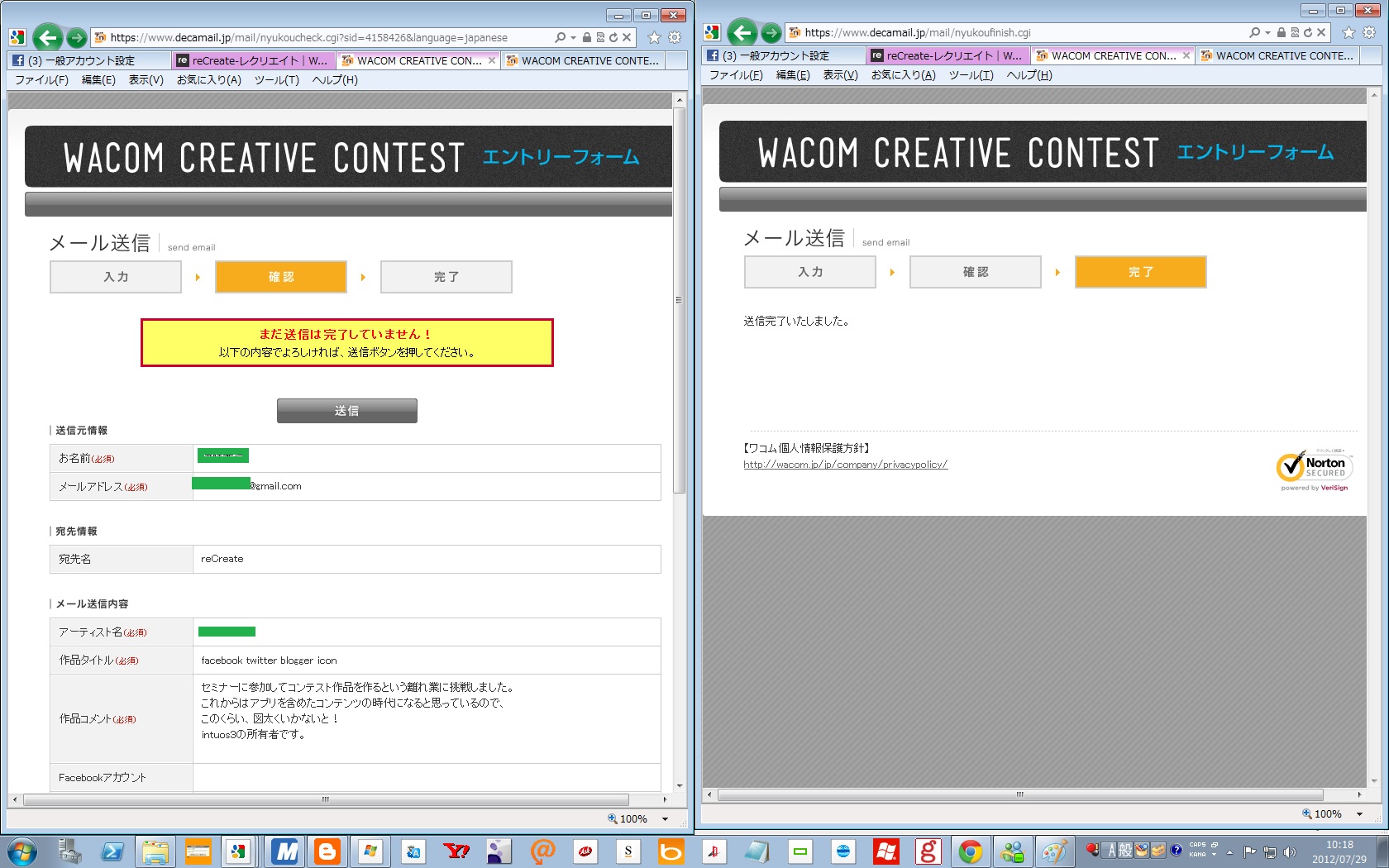Open the Ask taskbar shortcut
The image size is (1389, 868).
(x=585, y=851)
